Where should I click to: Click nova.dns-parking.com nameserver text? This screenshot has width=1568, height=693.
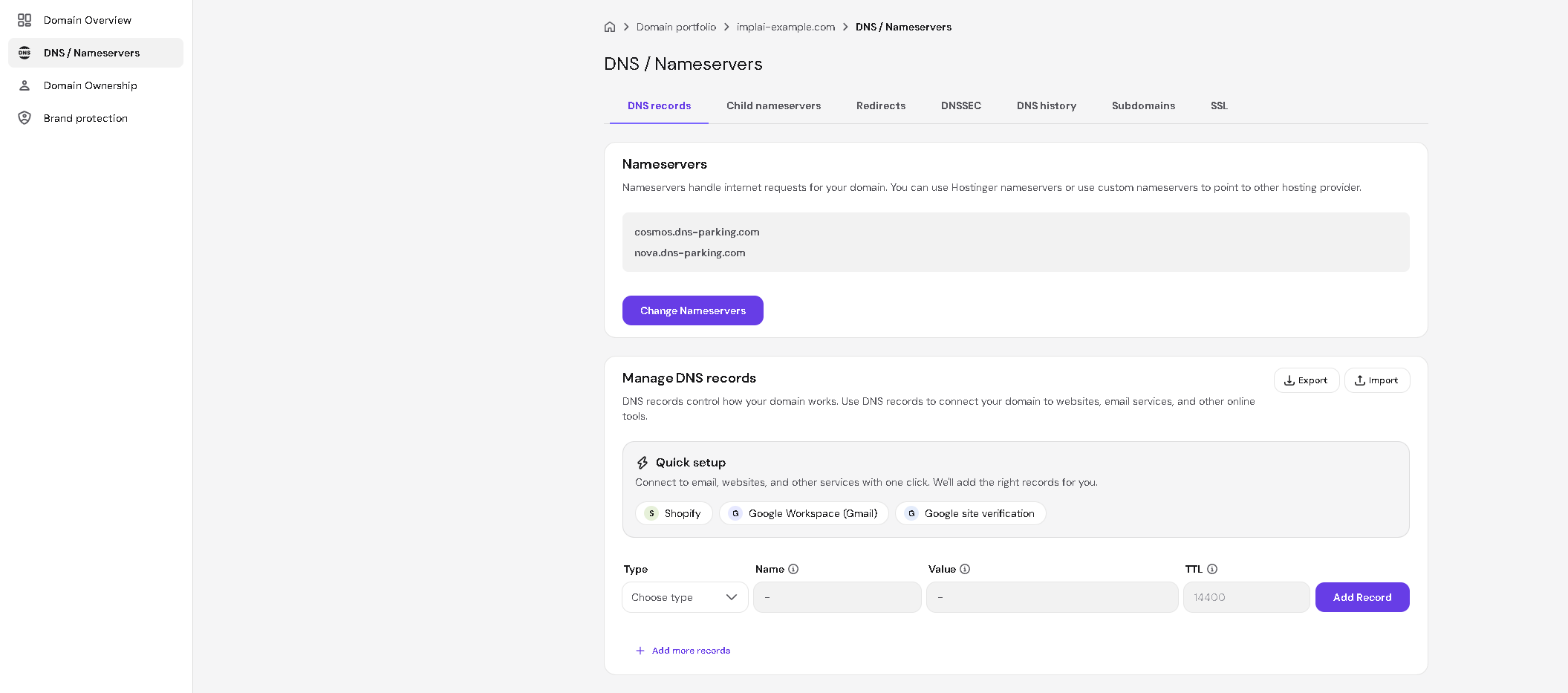[x=690, y=253]
